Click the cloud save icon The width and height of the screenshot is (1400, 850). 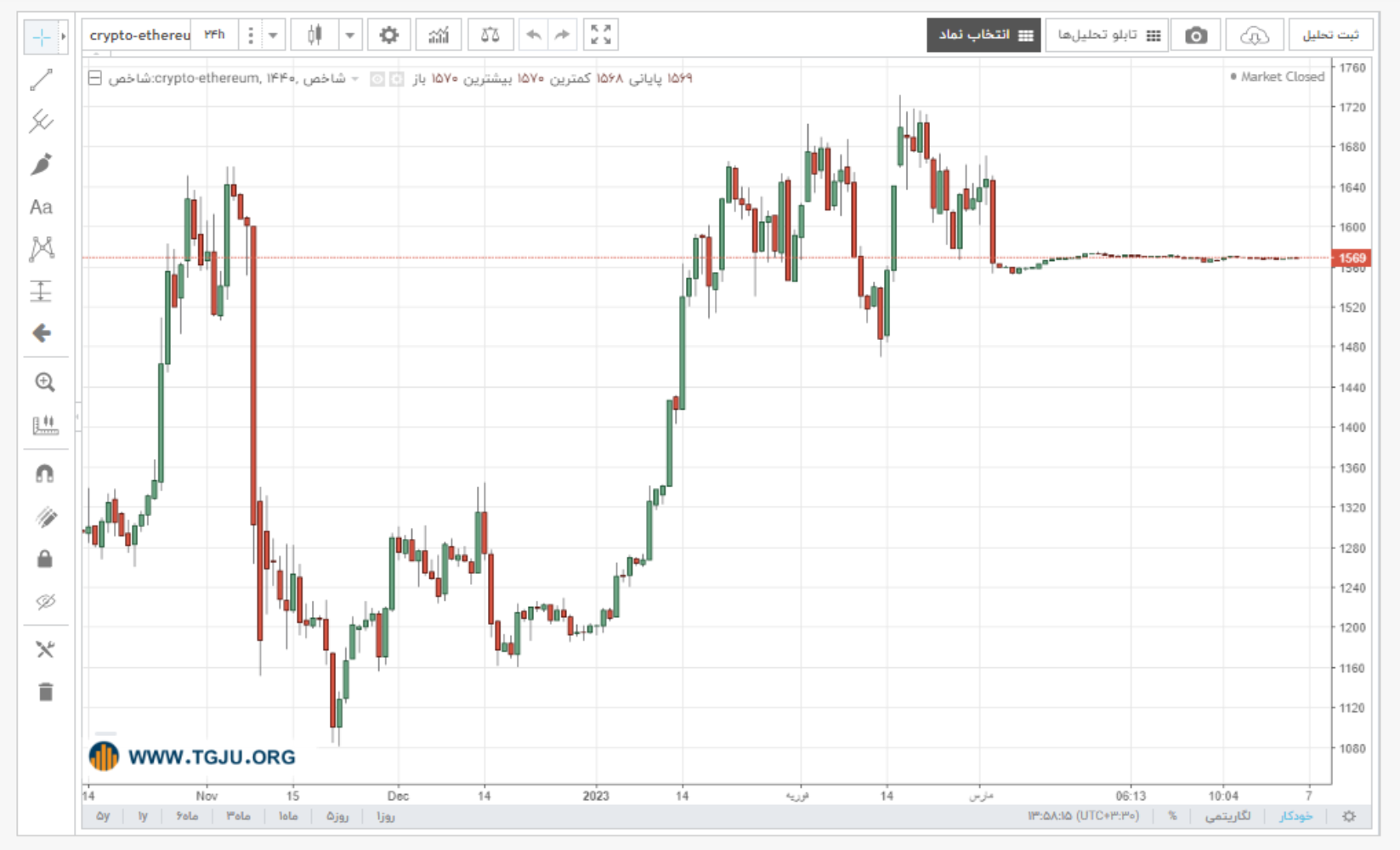(1255, 35)
